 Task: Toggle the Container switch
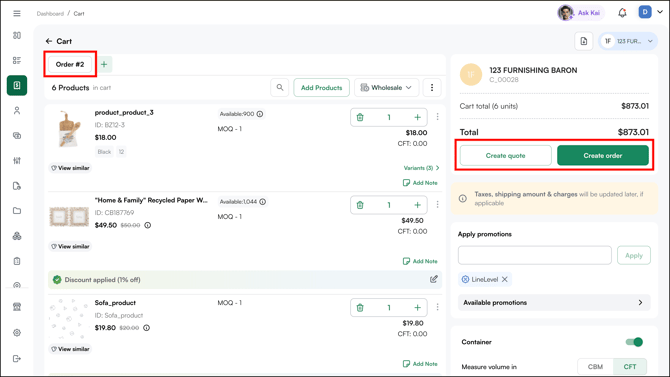pyautogui.click(x=634, y=342)
